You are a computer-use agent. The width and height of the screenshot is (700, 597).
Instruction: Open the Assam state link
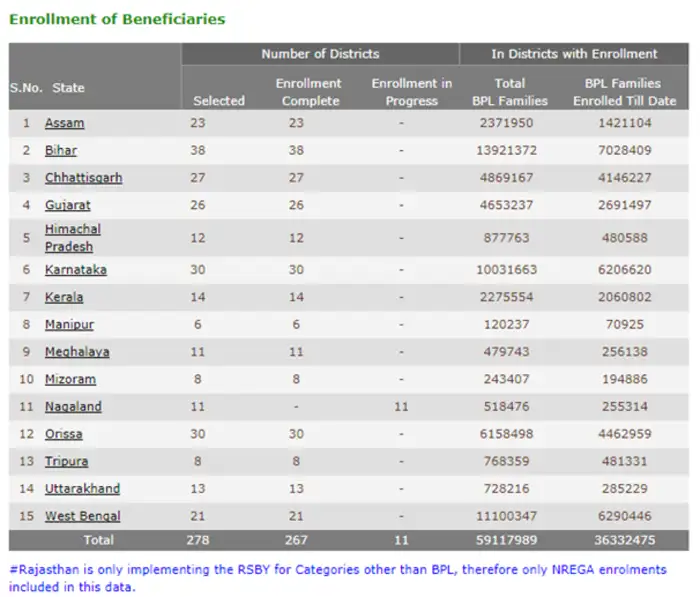64,123
